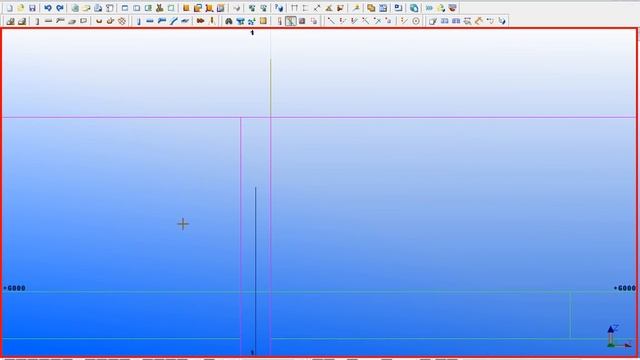
Task: Select the grey concrete slab tool
Action: click(x=72, y=21)
